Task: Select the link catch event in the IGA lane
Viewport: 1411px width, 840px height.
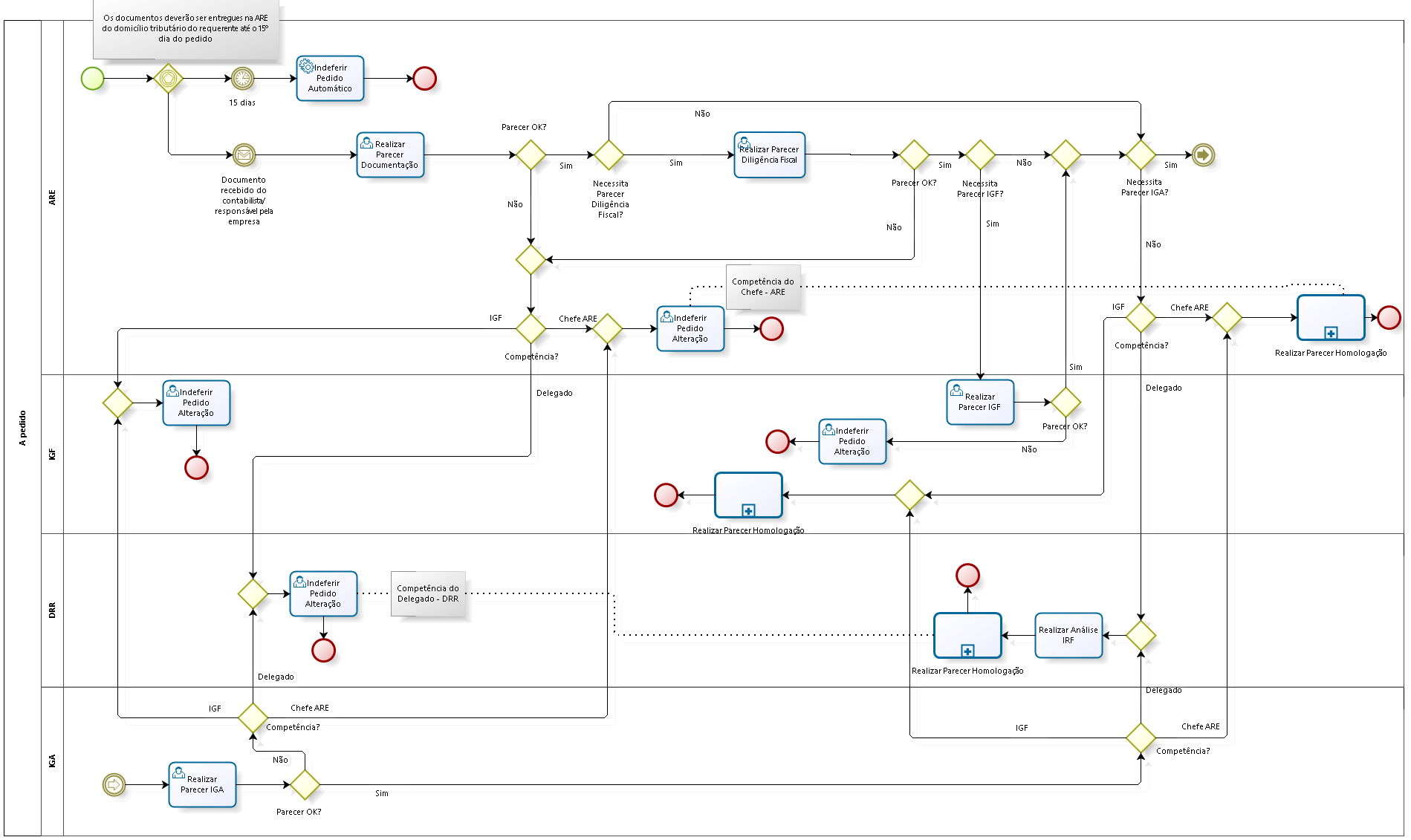Action: [114, 784]
